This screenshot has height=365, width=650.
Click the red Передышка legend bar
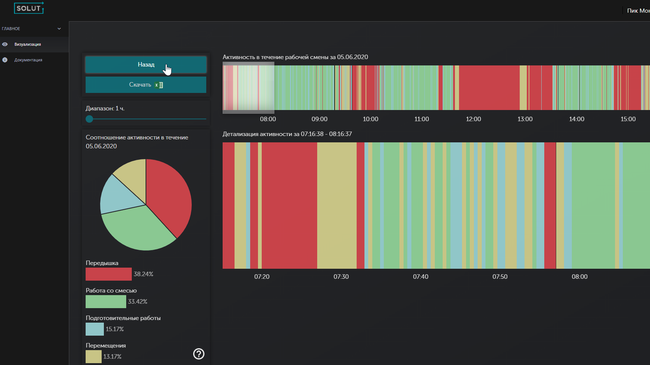point(109,274)
